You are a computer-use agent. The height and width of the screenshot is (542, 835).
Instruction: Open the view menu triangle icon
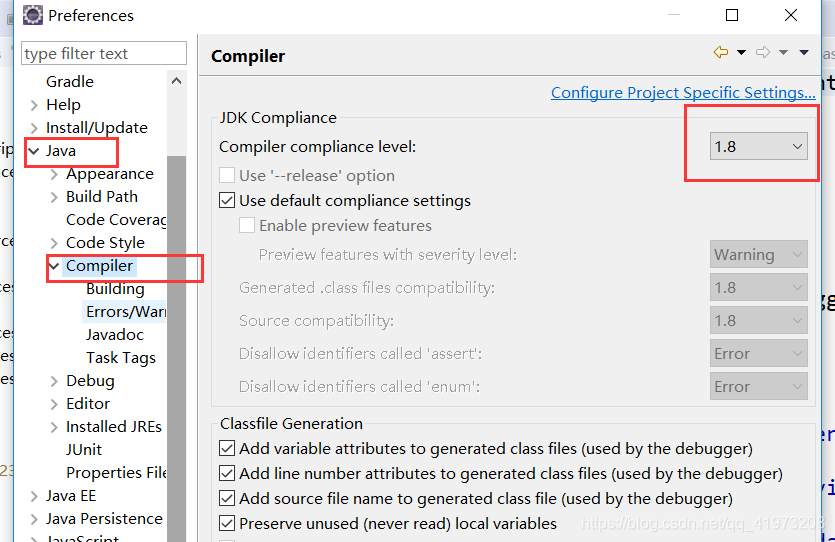pyautogui.click(x=804, y=52)
